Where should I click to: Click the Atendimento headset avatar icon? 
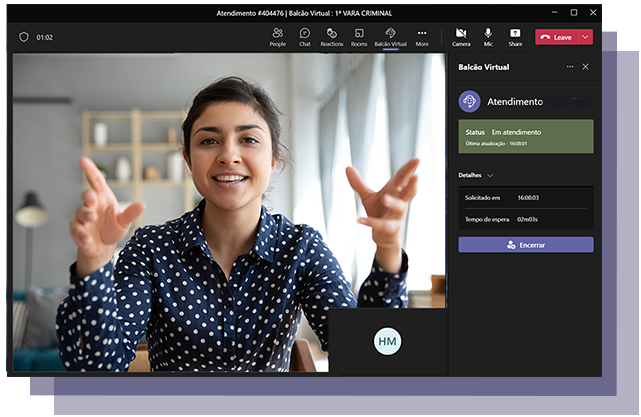(469, 101)
